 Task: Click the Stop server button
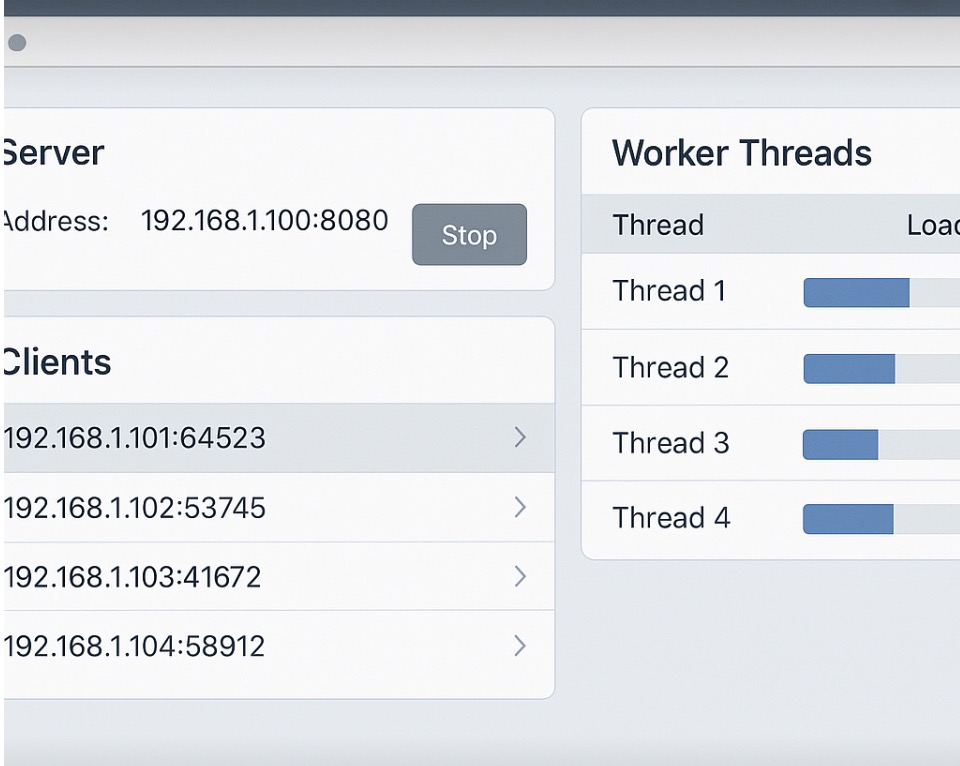tap(469, 235)
